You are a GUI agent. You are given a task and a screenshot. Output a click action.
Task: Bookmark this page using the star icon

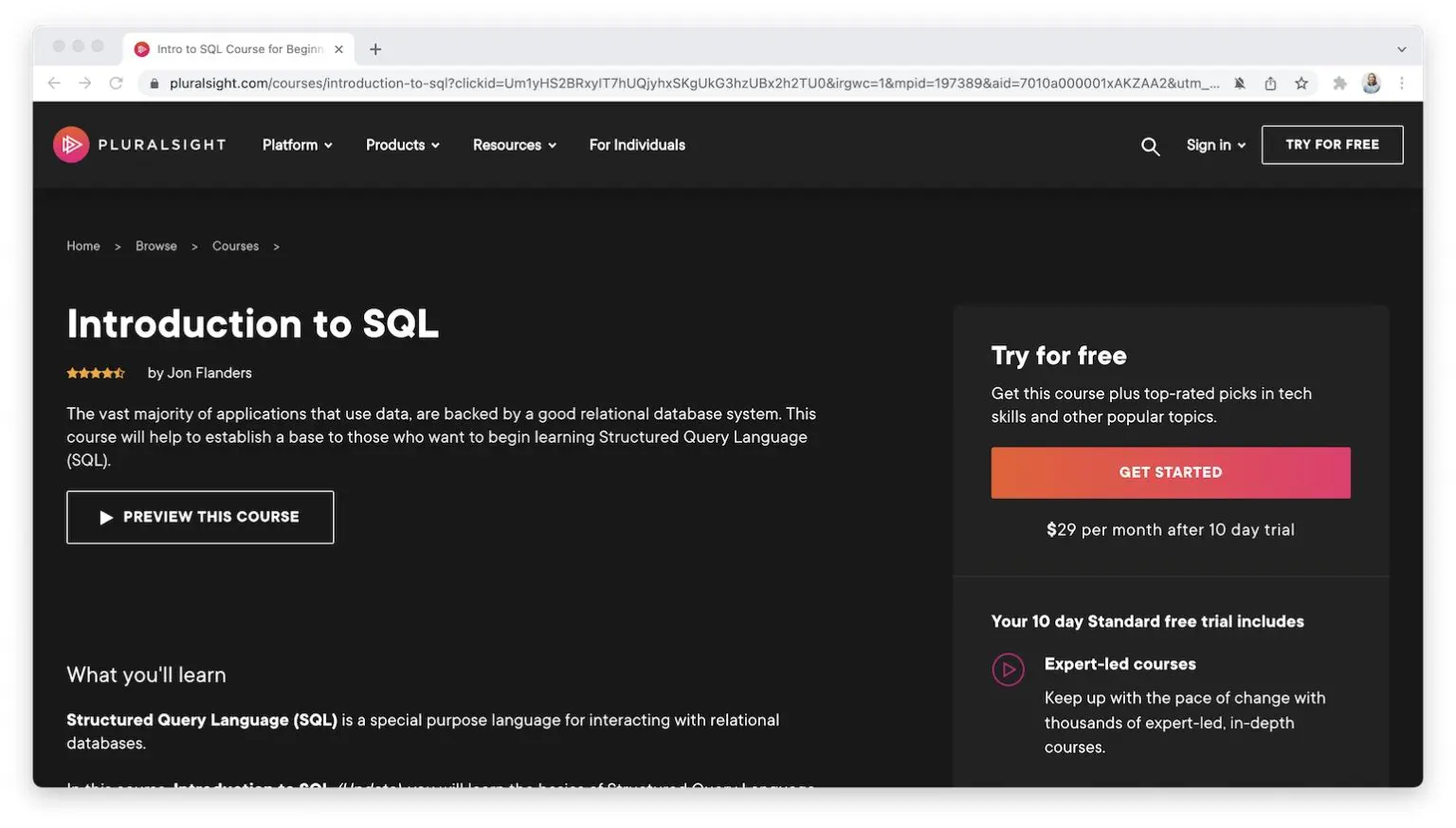[x=1301, y=83]
